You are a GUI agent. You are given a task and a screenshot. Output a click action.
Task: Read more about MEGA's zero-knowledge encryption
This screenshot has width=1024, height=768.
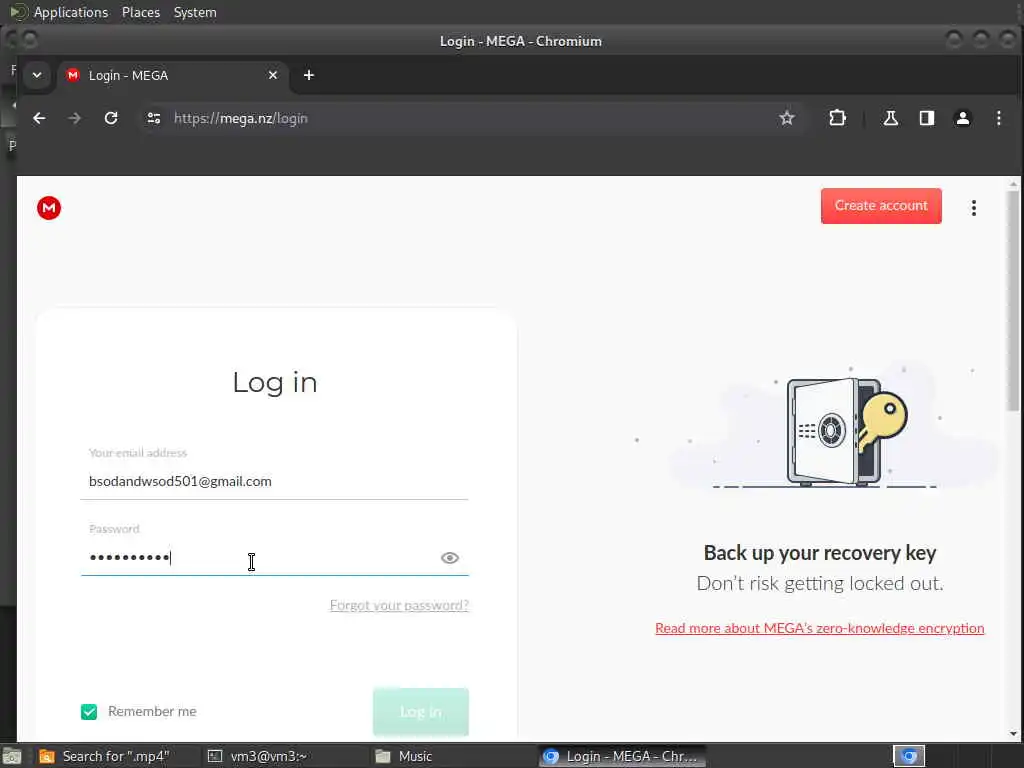[x=820, y=628]
